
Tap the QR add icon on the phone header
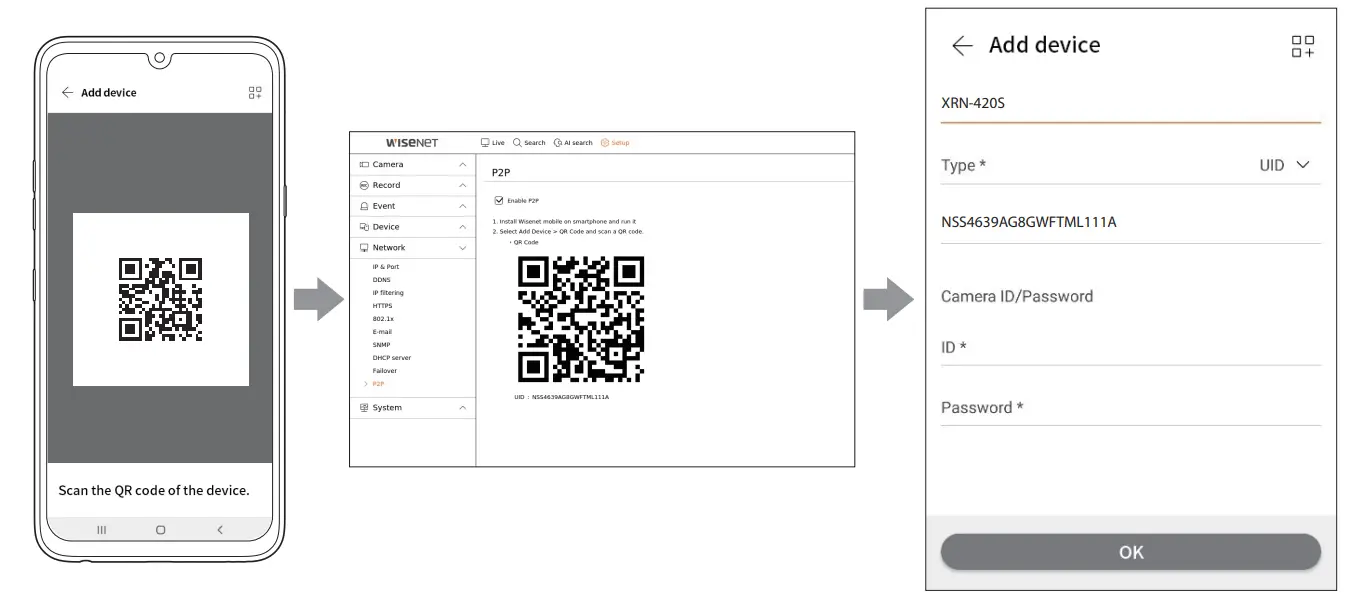pos(255,92)
